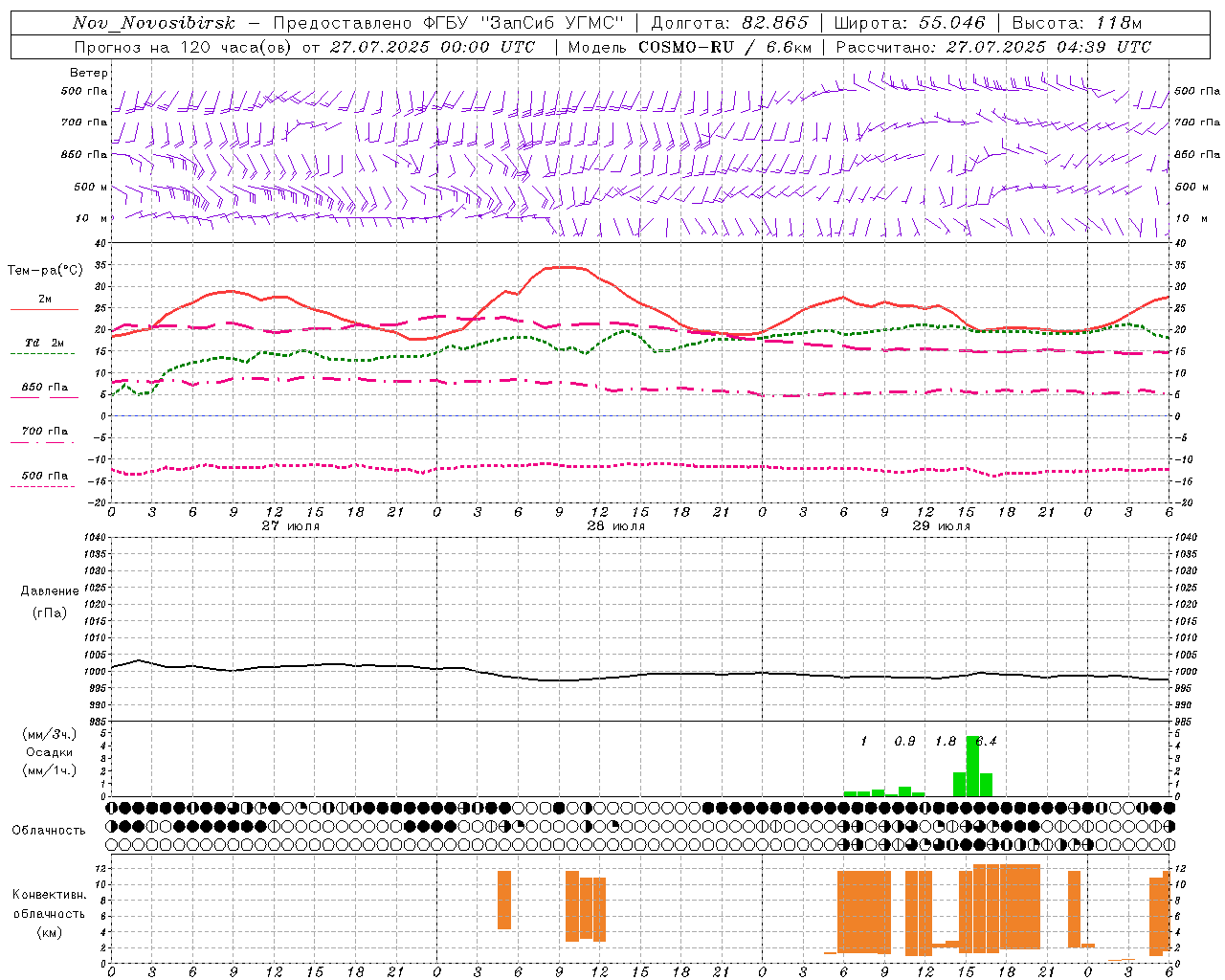Click the left "10 м" wind level label
The image size is (1225, 980).
(x=92, y=218)
